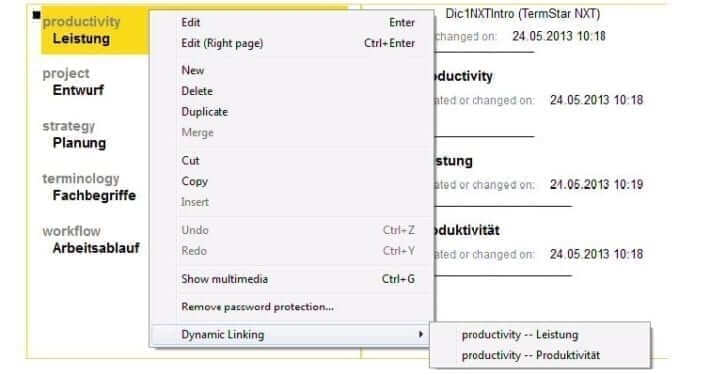
Task: Select the terminology / Fachbegriffe entry
Action: coord(89,187)
